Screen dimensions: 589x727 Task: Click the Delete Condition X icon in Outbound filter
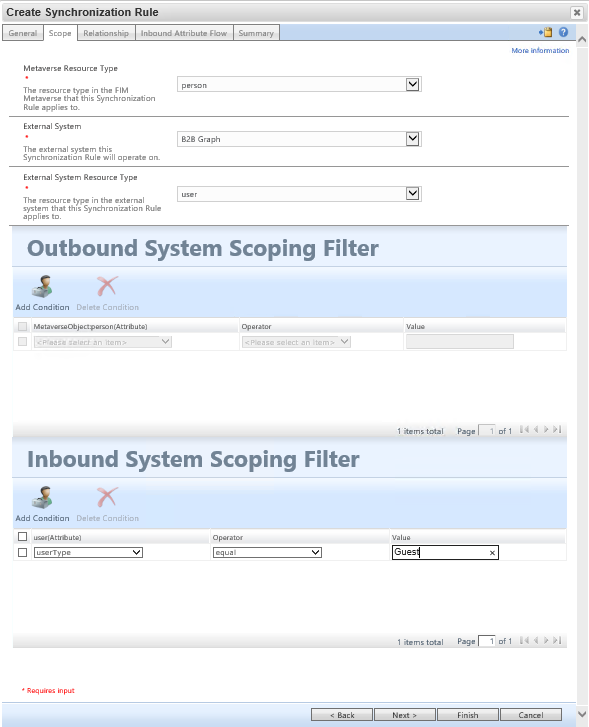coord(107,286)
